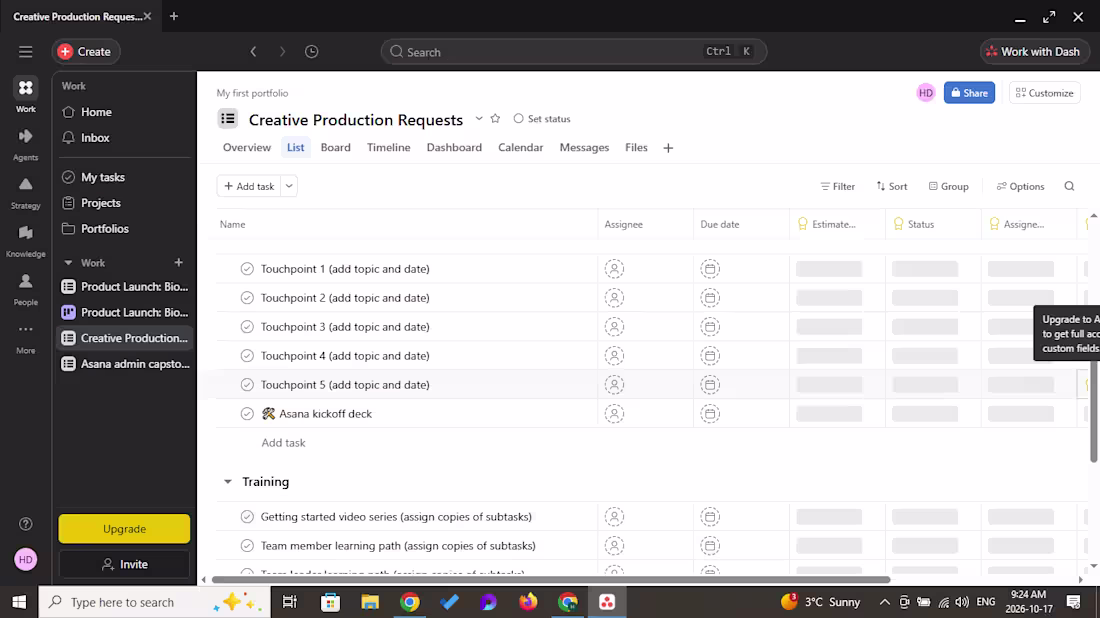Go back with the left arrow
Screen dimensions: 1100x618
[x=253, y=52]
